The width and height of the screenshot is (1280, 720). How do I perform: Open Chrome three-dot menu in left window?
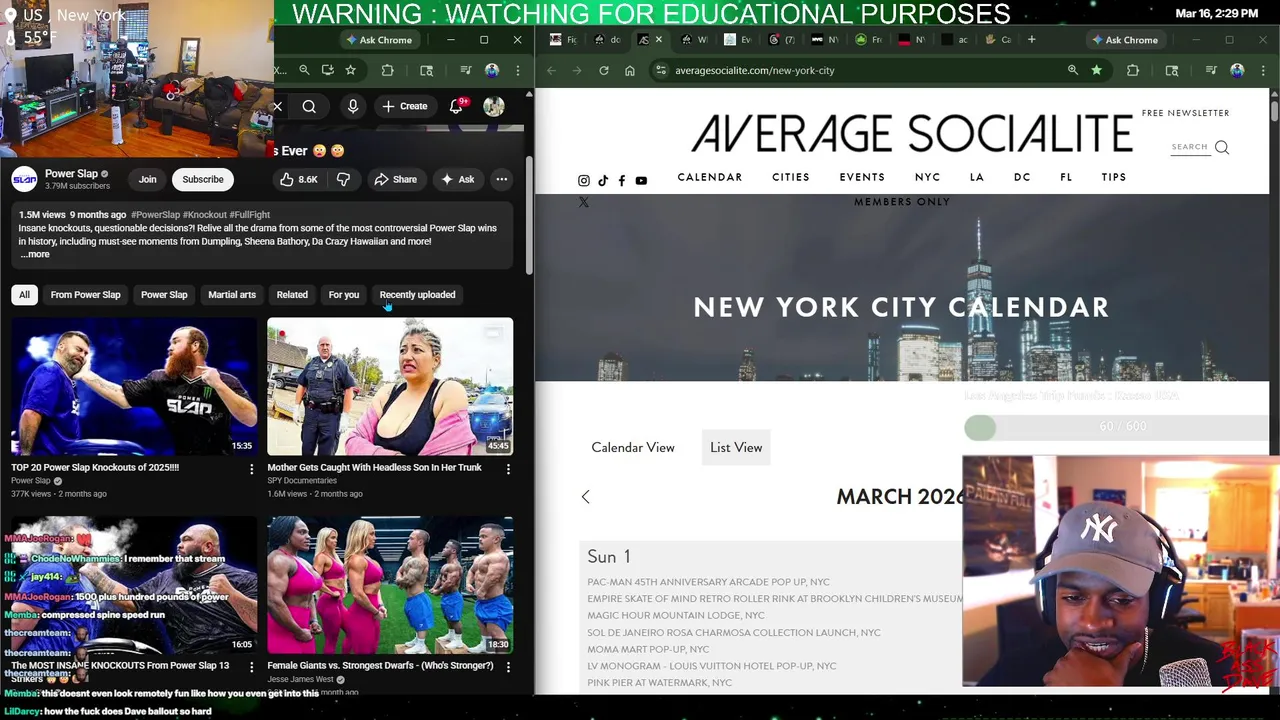click(x=518, y=70)
